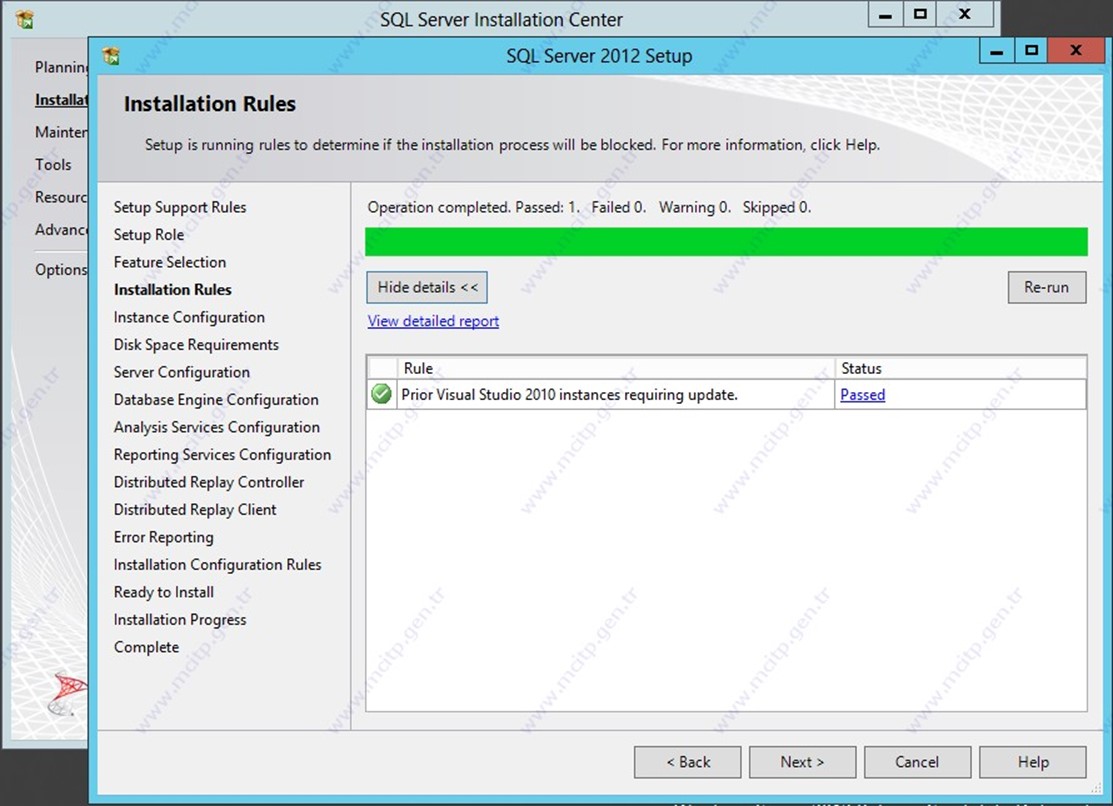Viewport: 1113px width, 806px height.
Task: Click the Reporting Services Configuration step
Action: pos(222,454)
